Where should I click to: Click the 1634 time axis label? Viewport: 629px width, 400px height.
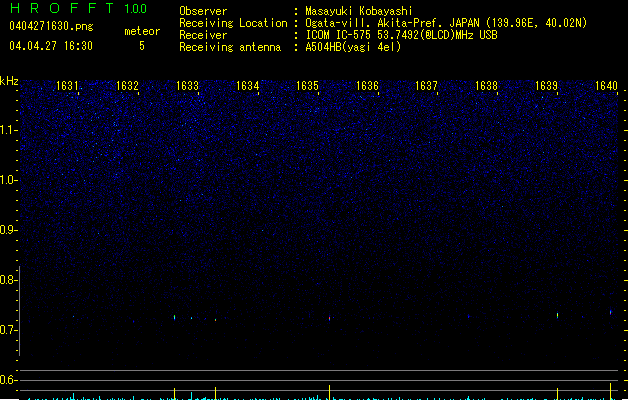click(x=248, y=86)
